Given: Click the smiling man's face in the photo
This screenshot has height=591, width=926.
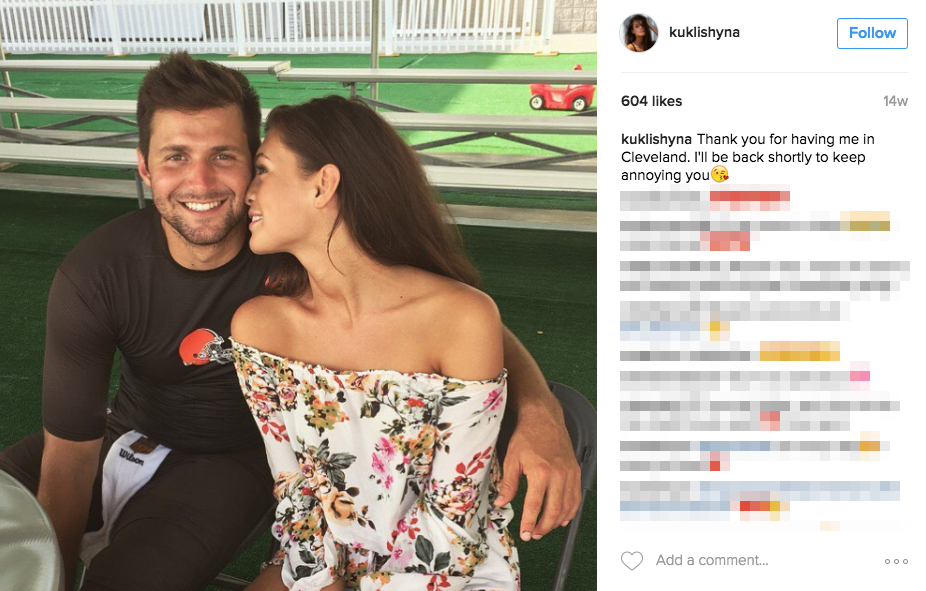Looking at the screenshot, I should 199,177.
